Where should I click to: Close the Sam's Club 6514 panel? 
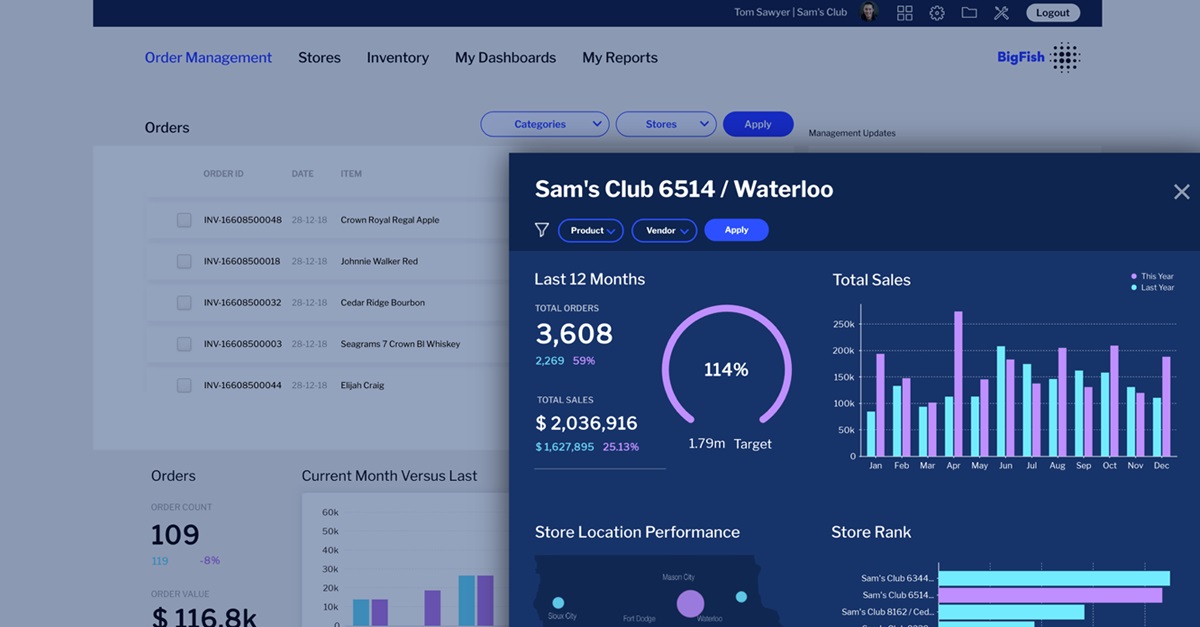[1181, 192]
